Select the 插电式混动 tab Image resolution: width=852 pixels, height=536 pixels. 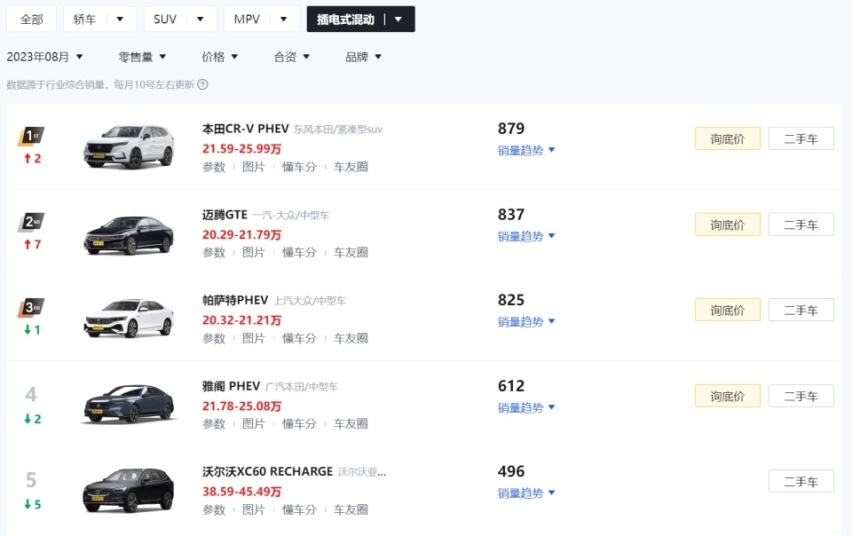[x=361, y=19]
